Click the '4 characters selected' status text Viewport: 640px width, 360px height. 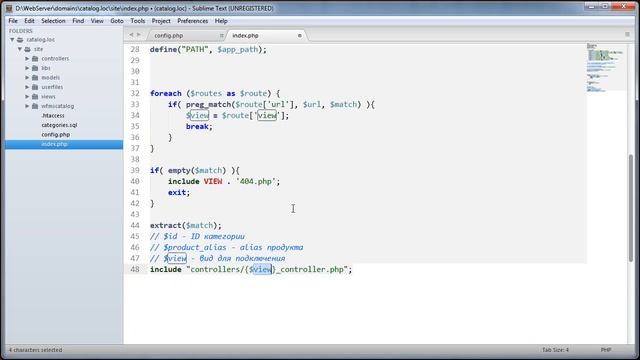pos(36,350)
